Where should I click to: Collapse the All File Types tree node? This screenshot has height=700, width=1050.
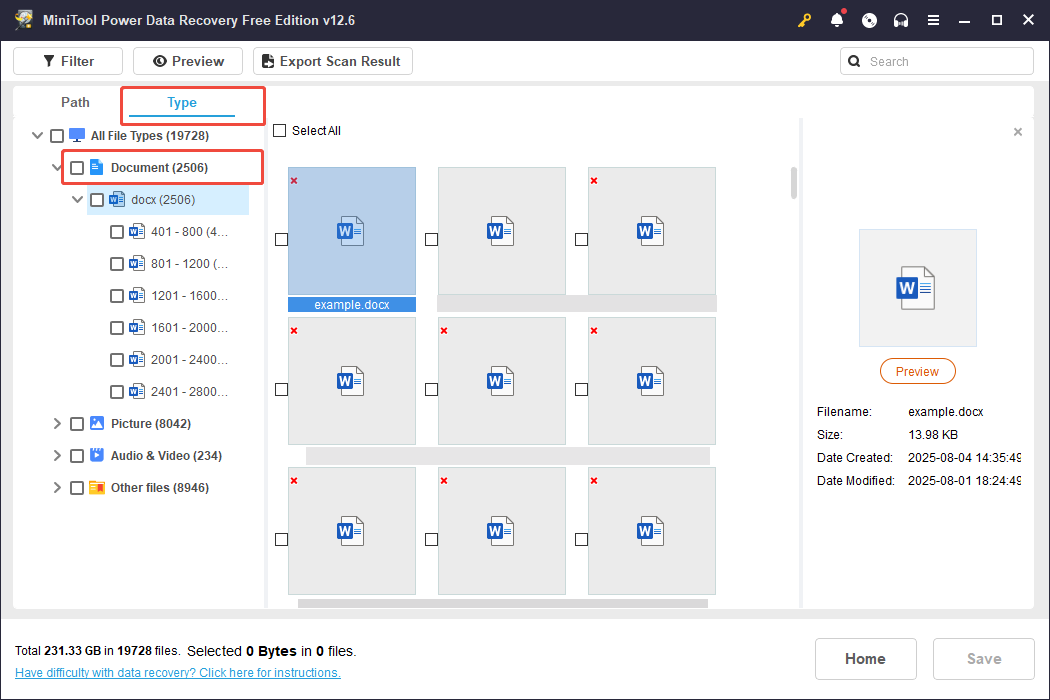pos(38,135)
